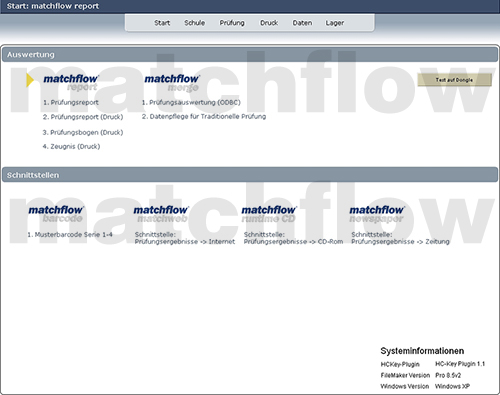Choose 4. Zeugnis (Druck)
Viewport: 500px width, 395px height.
coord(71,146)
